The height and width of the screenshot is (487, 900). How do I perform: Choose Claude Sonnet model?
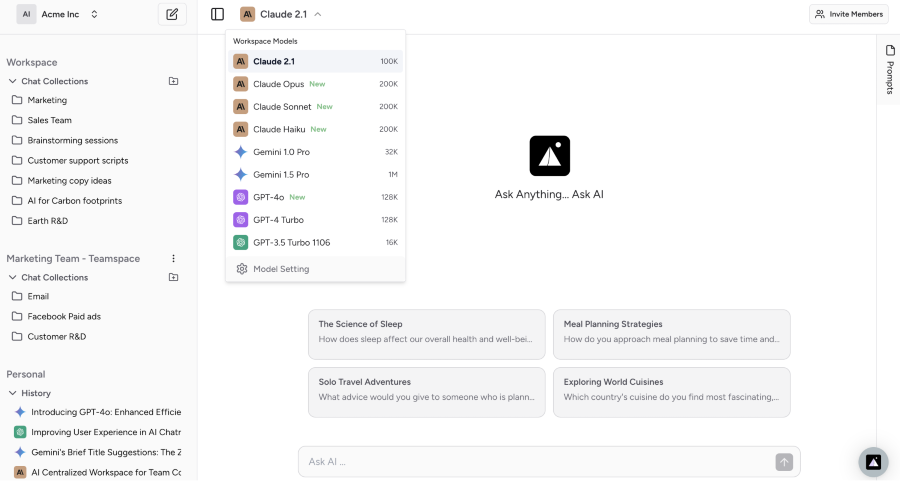[x=315, y=107]
